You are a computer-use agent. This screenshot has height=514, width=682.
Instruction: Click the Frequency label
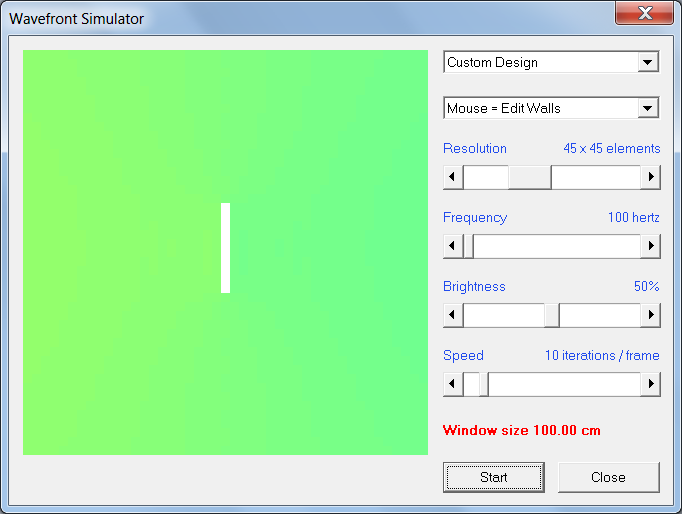click(475, 217)
